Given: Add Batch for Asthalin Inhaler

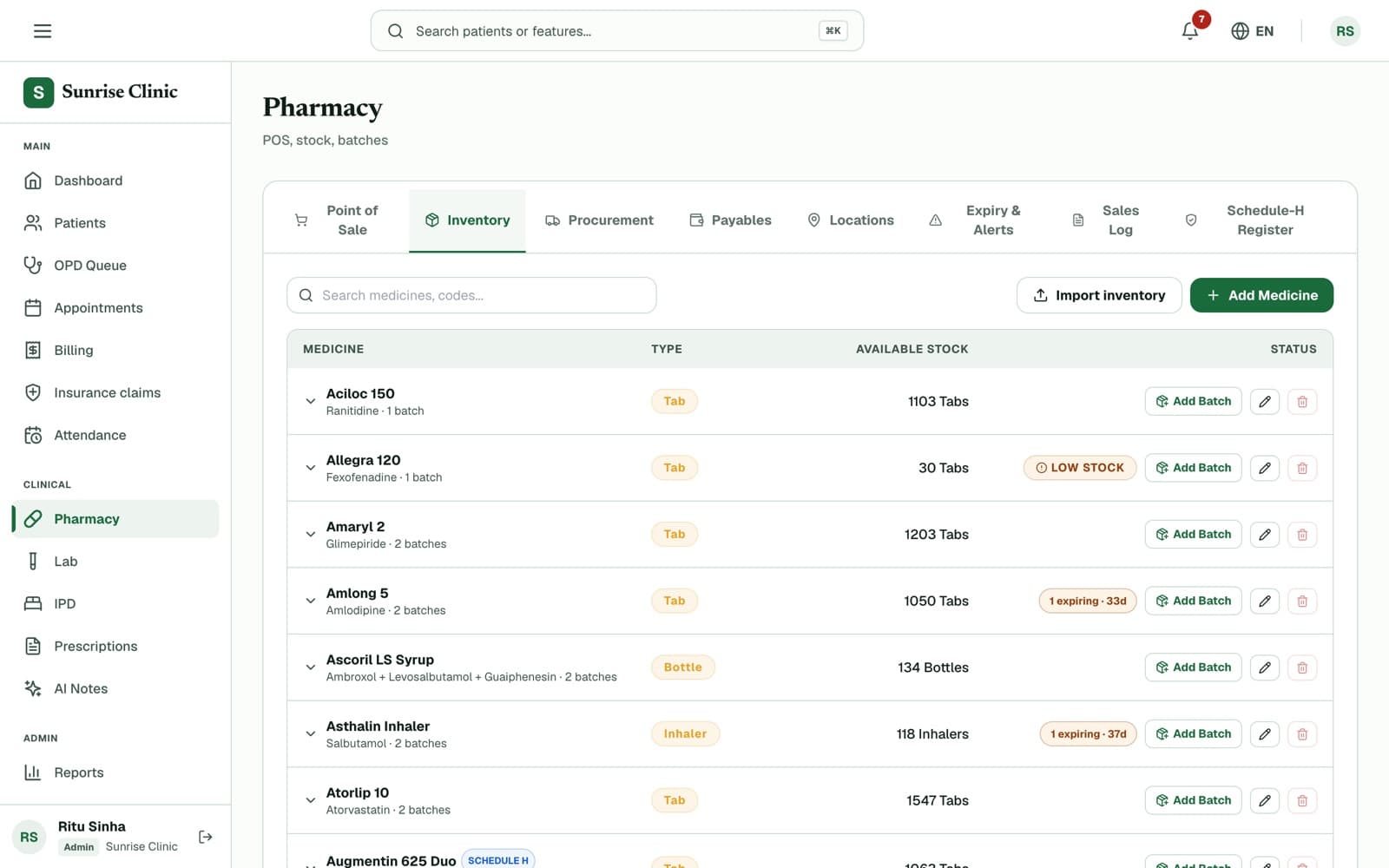Looking at the screenshot, I should coord(1193,734).
